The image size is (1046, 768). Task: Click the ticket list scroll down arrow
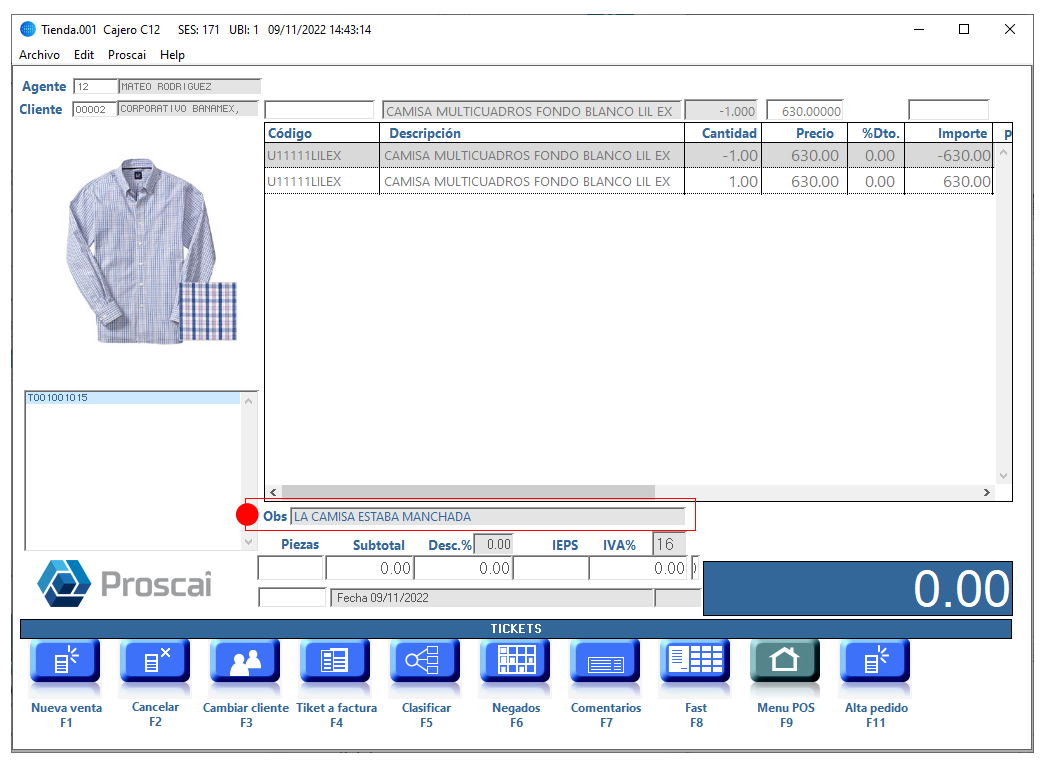[x=248, y=542]
